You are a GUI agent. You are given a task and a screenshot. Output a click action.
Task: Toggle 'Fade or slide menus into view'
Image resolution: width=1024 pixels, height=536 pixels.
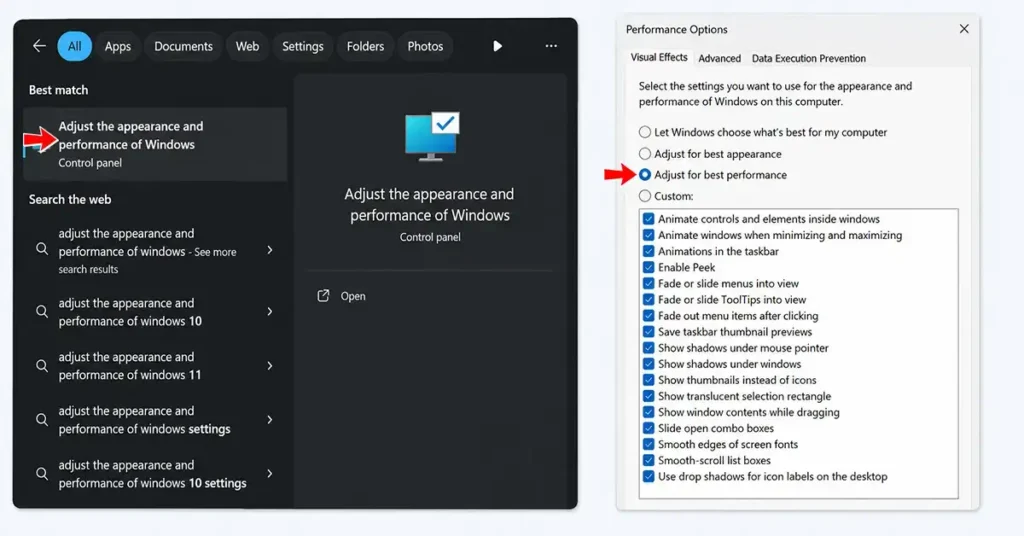[x=648, y=283]
